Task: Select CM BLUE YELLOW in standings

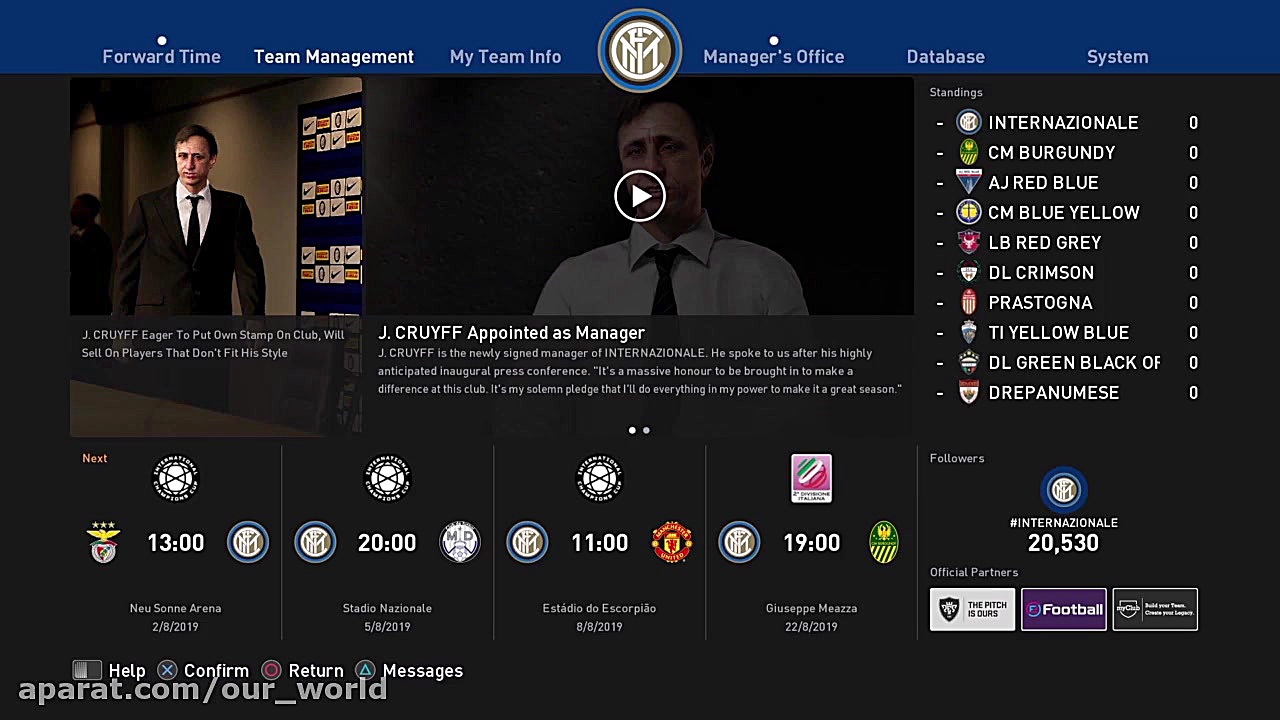Action: click(x=1064, y=213)
